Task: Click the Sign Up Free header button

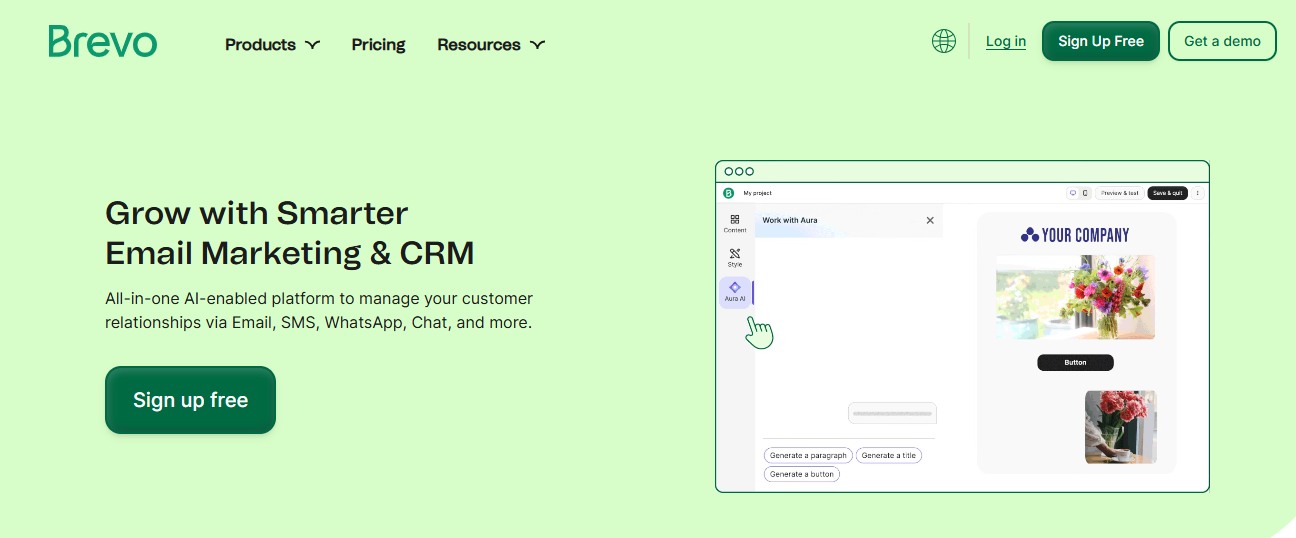Action: [1101, 41]
